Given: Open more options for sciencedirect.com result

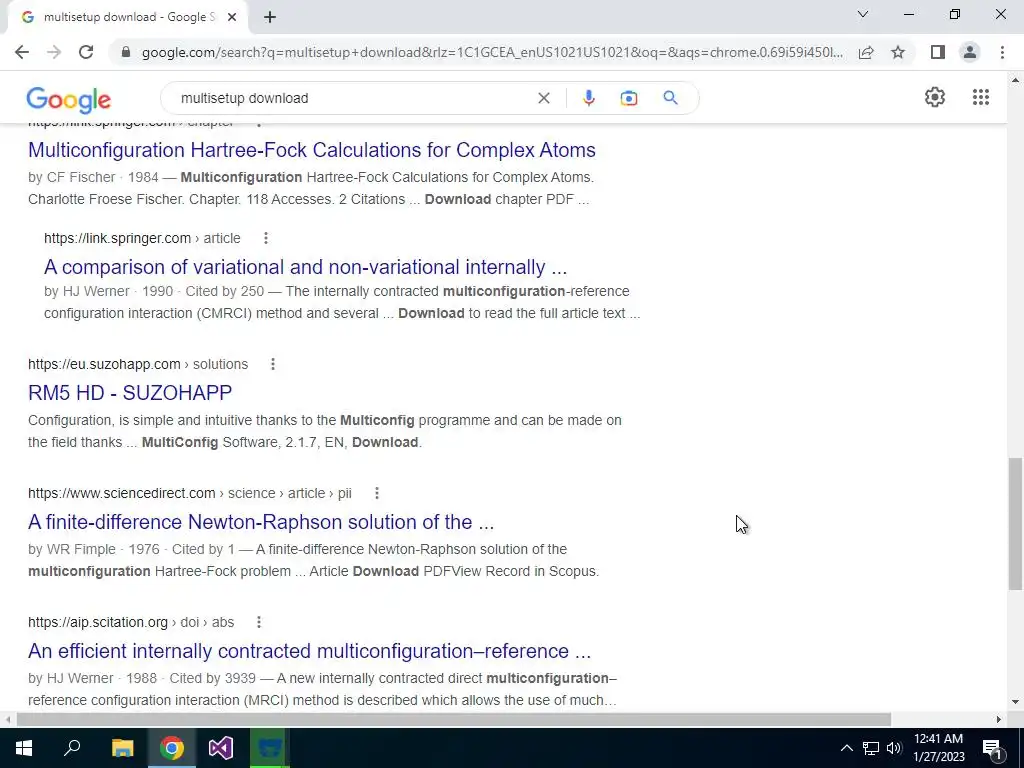Looking at the screenshot, I should coord(376,493).
